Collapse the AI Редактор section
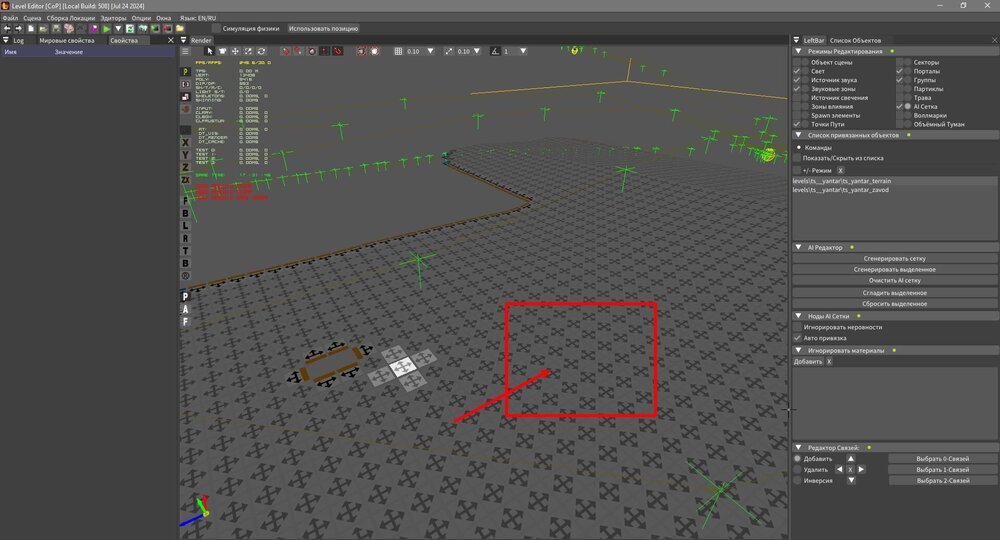Image resolution: width=1000 pixels, height=540 pixels. click(798, 247)
